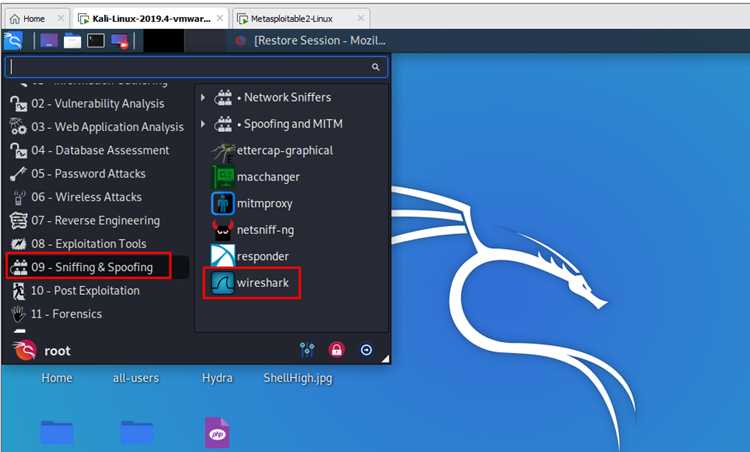Launch ettercap-graphical from the menu label

[285, 151]
